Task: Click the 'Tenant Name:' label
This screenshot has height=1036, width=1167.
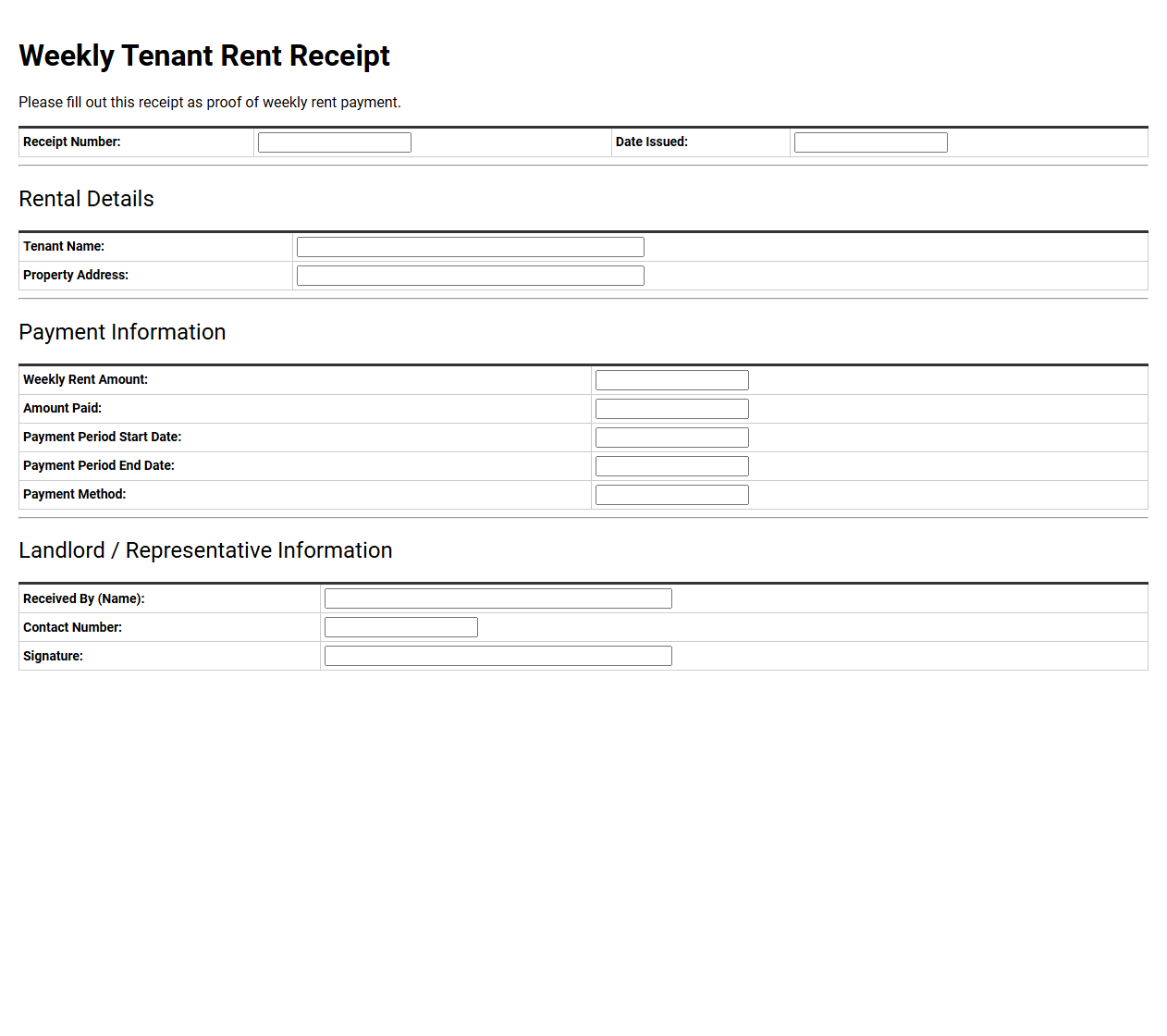Action: [64, 246]
